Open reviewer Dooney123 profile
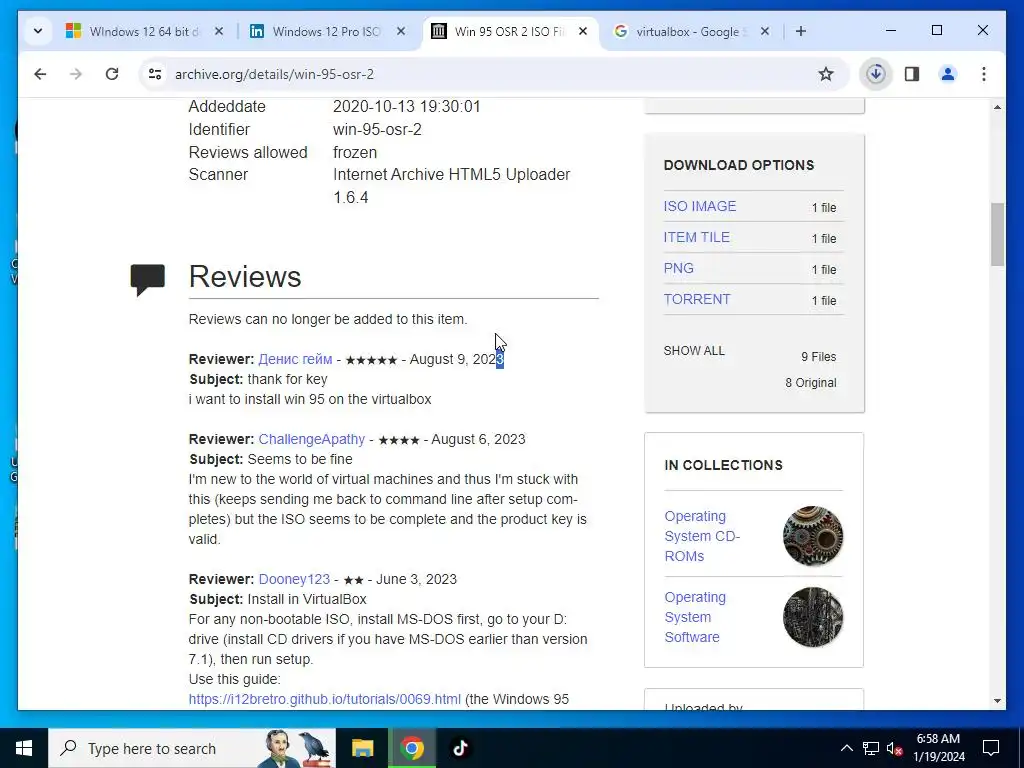 click(294, 579)
